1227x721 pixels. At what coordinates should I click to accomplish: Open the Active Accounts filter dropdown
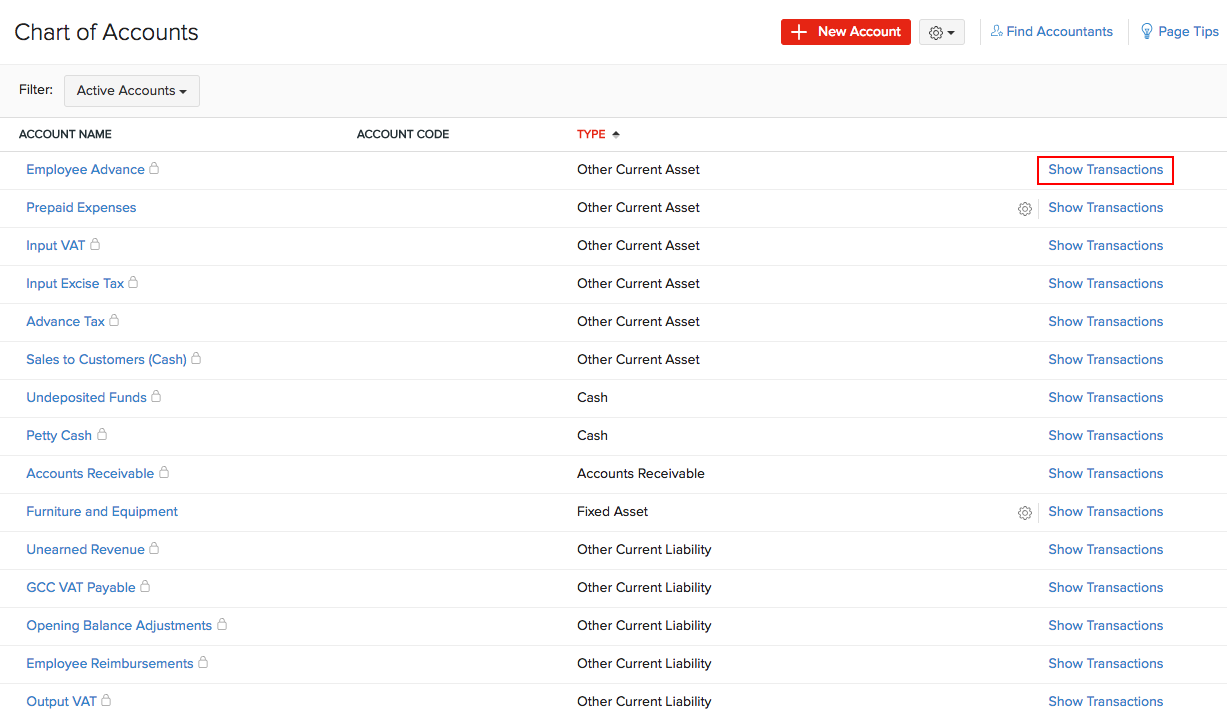131,90
